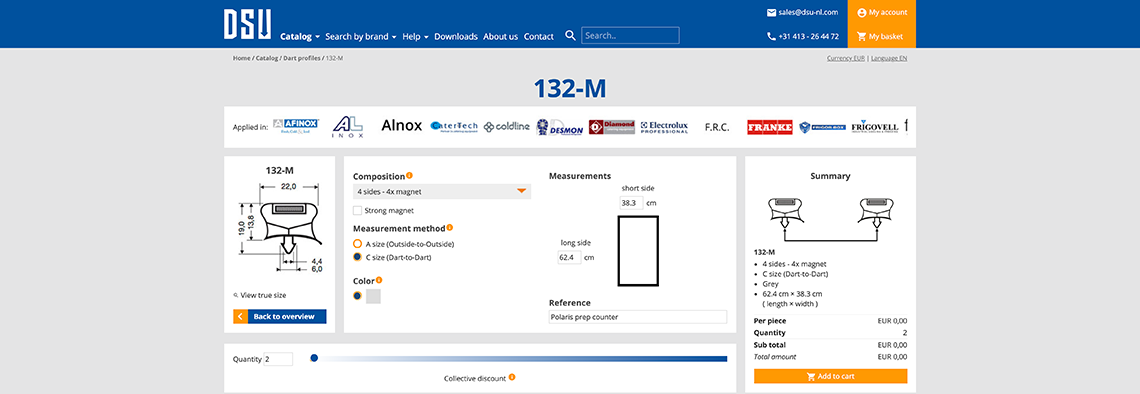Screen dimensions: 1140x394
Task: Click Back to overview button
Action: 280,316
